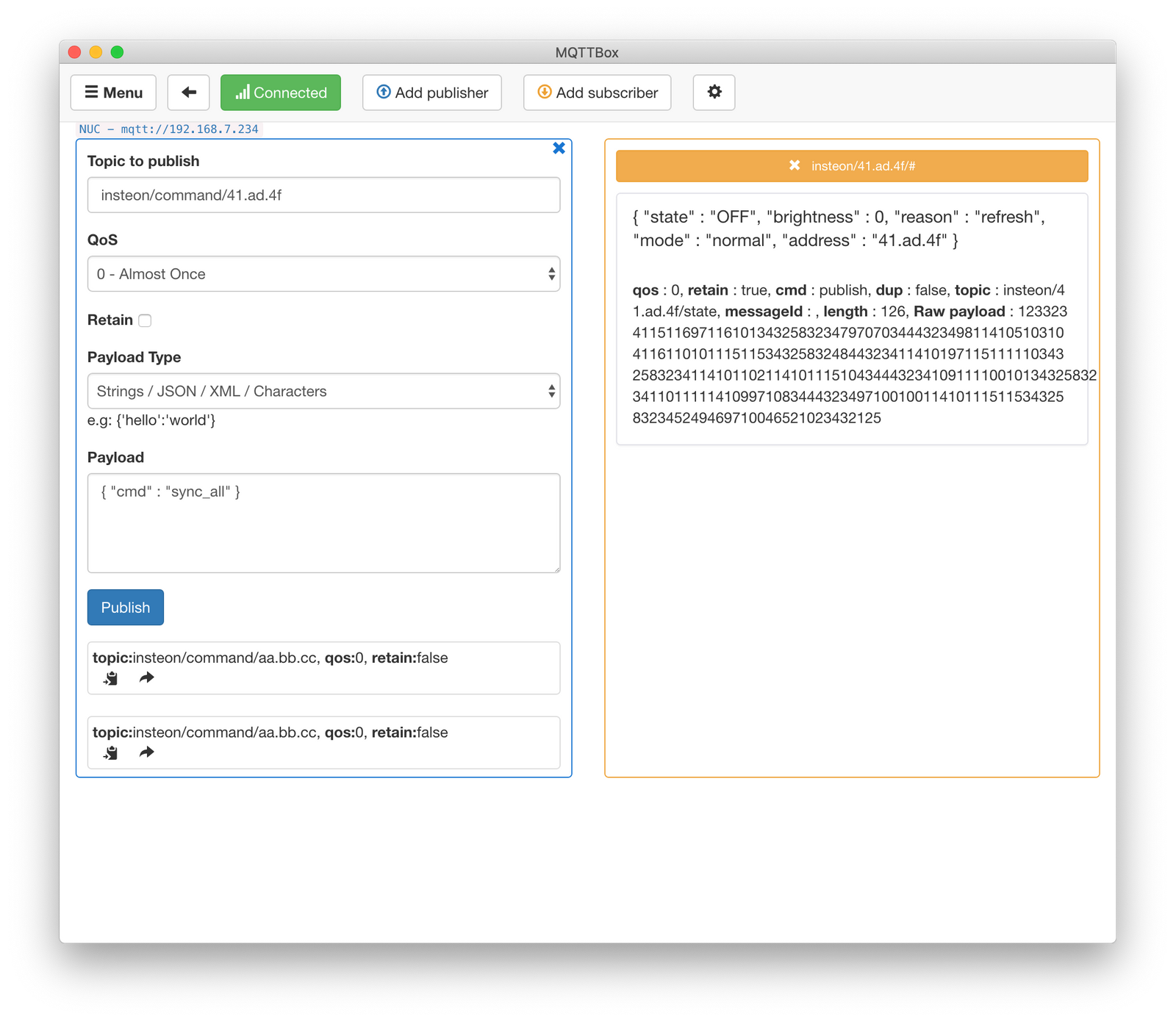Copy first aa.bb.cc message to payload

(x=110, y=677)
